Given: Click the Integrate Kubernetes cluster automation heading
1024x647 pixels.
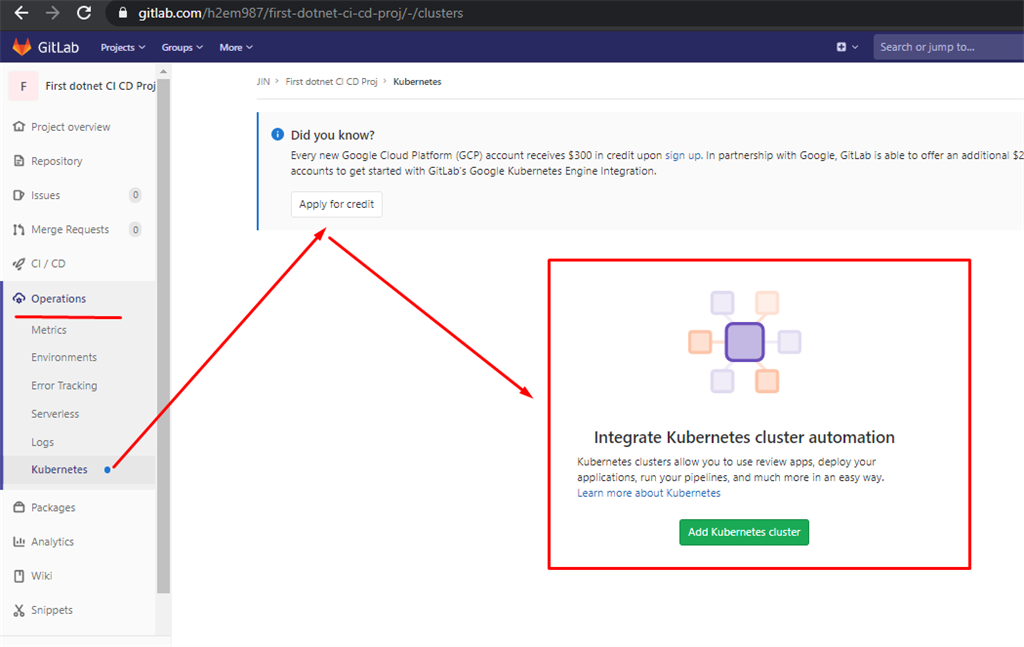Looking at the screenshot, I should [744, 437].
